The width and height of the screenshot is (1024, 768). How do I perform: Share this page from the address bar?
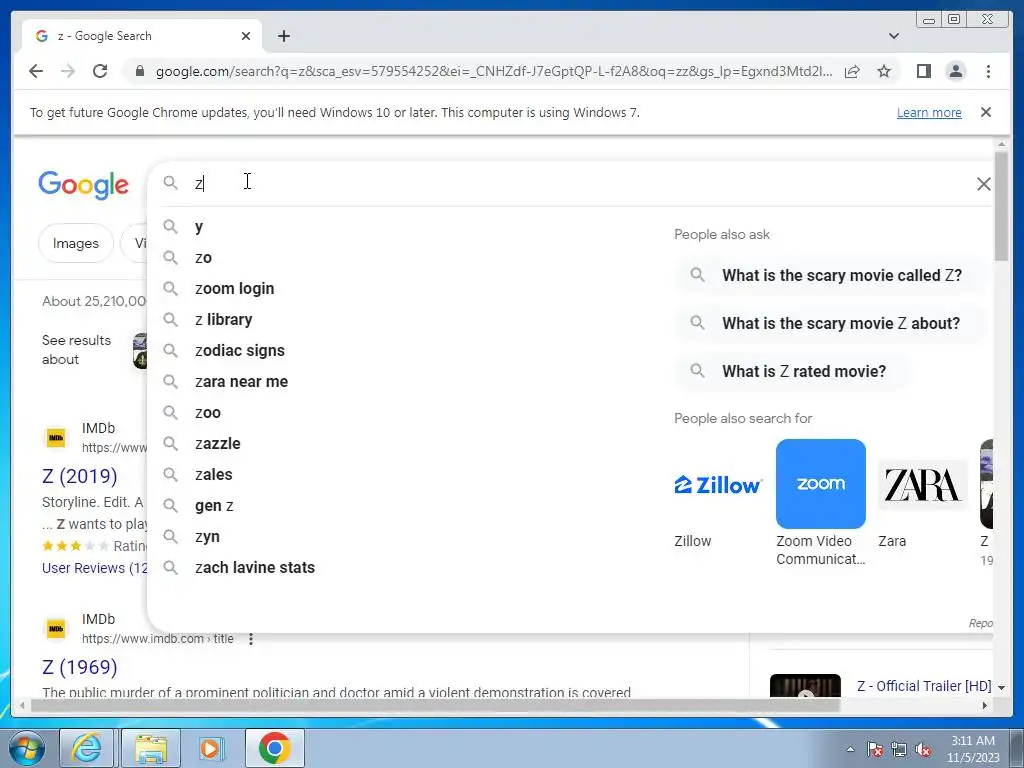coord(852,71)
